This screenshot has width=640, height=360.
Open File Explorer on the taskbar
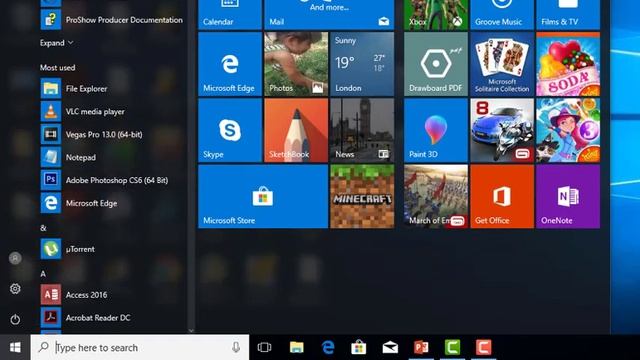click(297, 347)
